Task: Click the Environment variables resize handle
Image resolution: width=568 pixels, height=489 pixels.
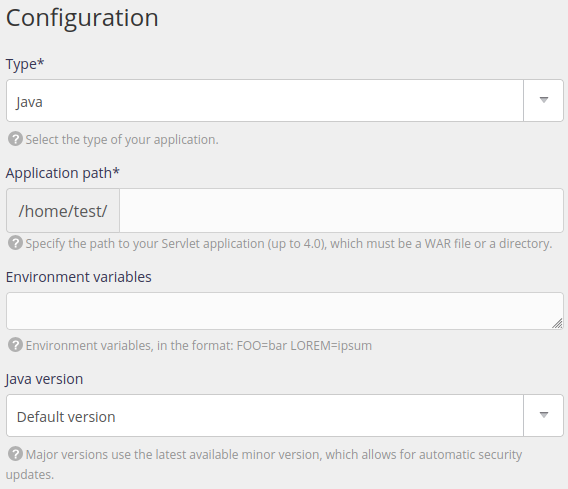Action: pos(557,323)
